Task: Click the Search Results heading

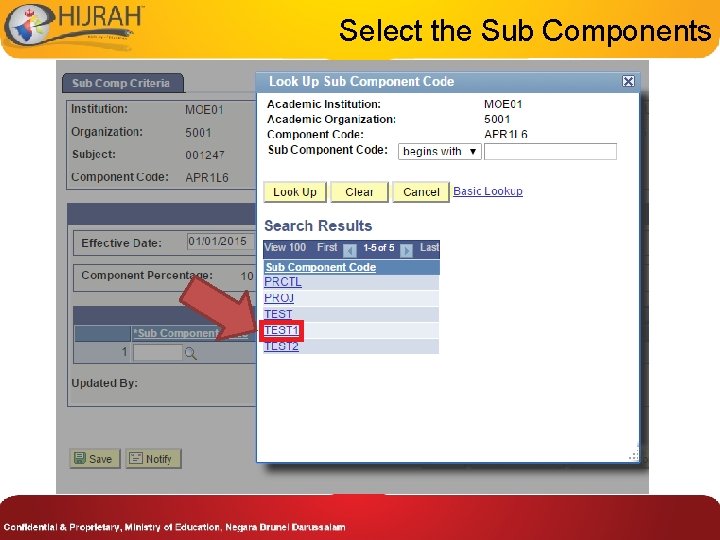Action: click(318, 226)
